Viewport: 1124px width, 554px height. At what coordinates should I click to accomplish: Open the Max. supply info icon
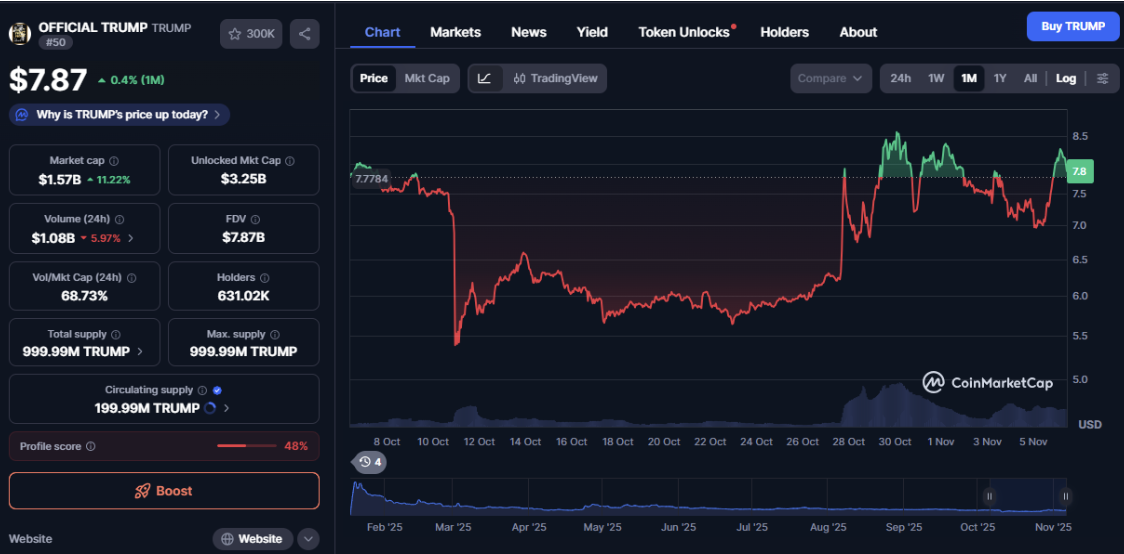click(x=275, y=334)
